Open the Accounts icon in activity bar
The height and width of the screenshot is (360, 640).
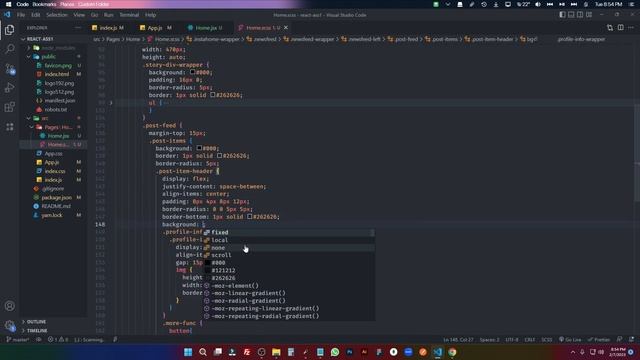9,306
